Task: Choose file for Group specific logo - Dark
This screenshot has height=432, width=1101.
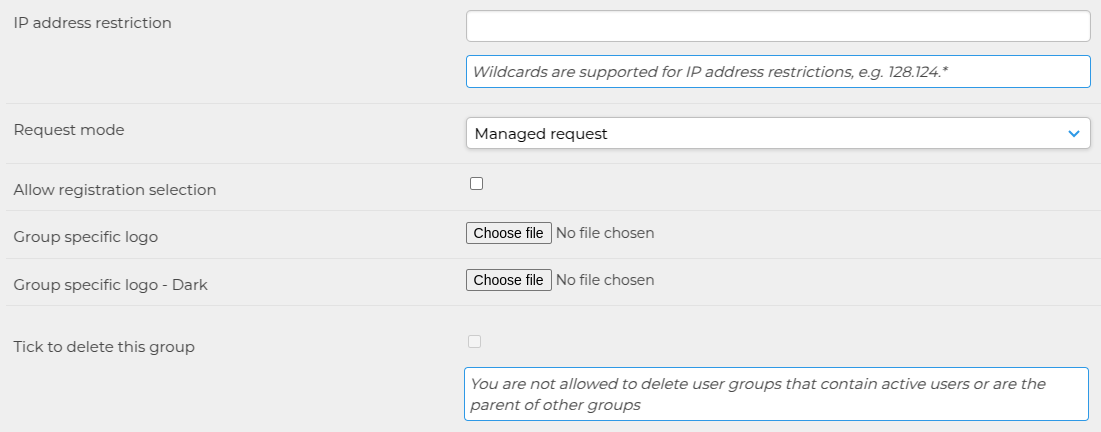Action: [x=508, y=280]
